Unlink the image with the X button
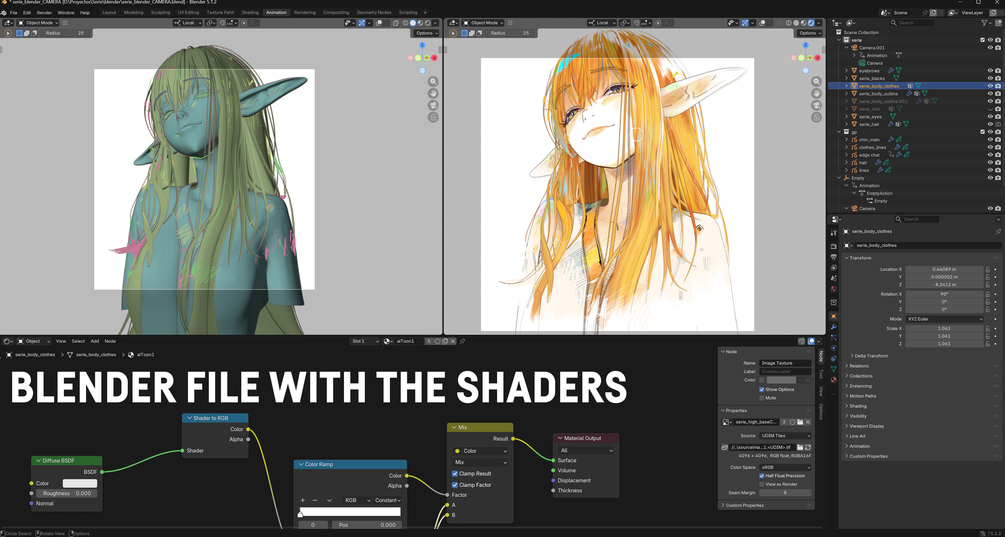 pyautogui.click(x=808, y=422)
